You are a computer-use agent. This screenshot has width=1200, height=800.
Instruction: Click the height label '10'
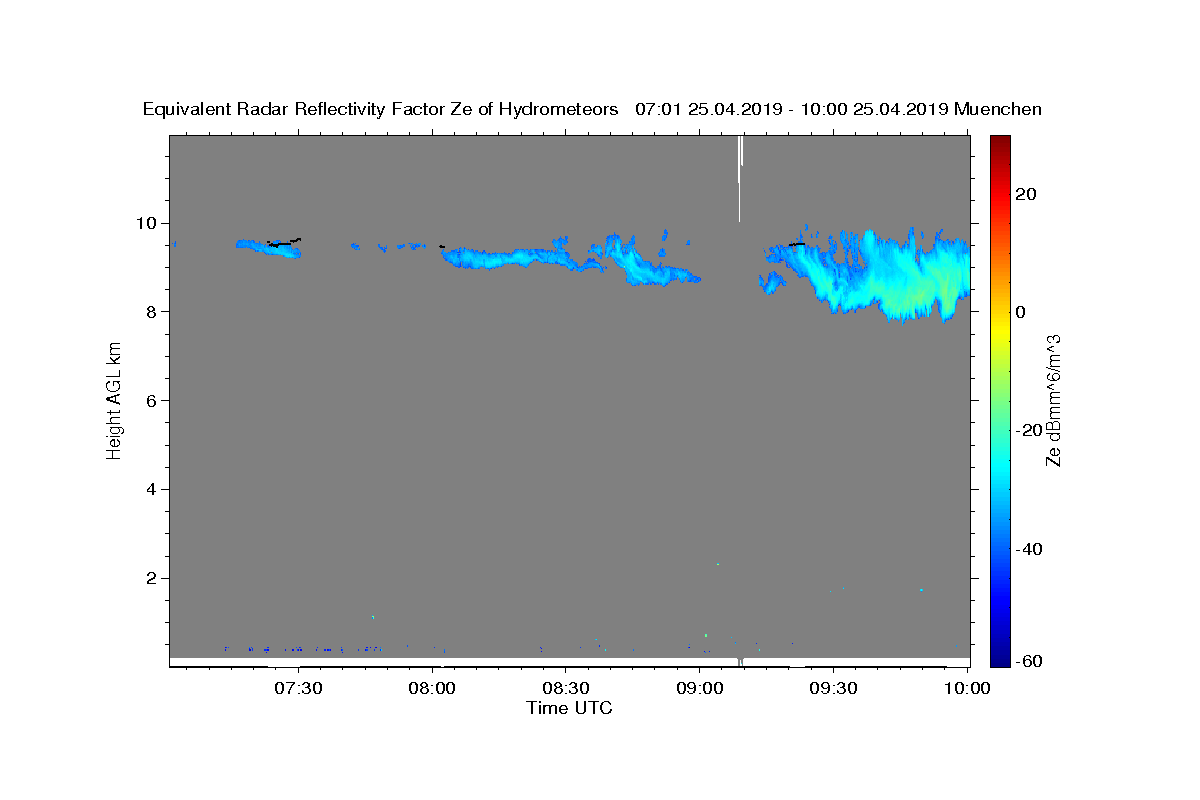(148, 223)
